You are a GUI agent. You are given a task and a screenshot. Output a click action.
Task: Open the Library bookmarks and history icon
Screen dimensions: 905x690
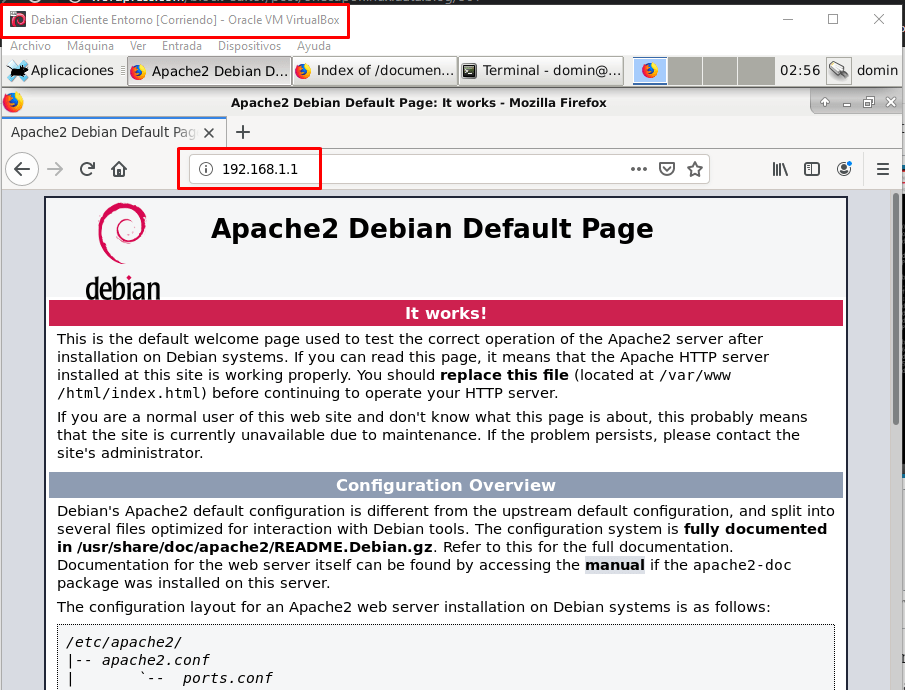pyautogui.click(x=780, y=169)
